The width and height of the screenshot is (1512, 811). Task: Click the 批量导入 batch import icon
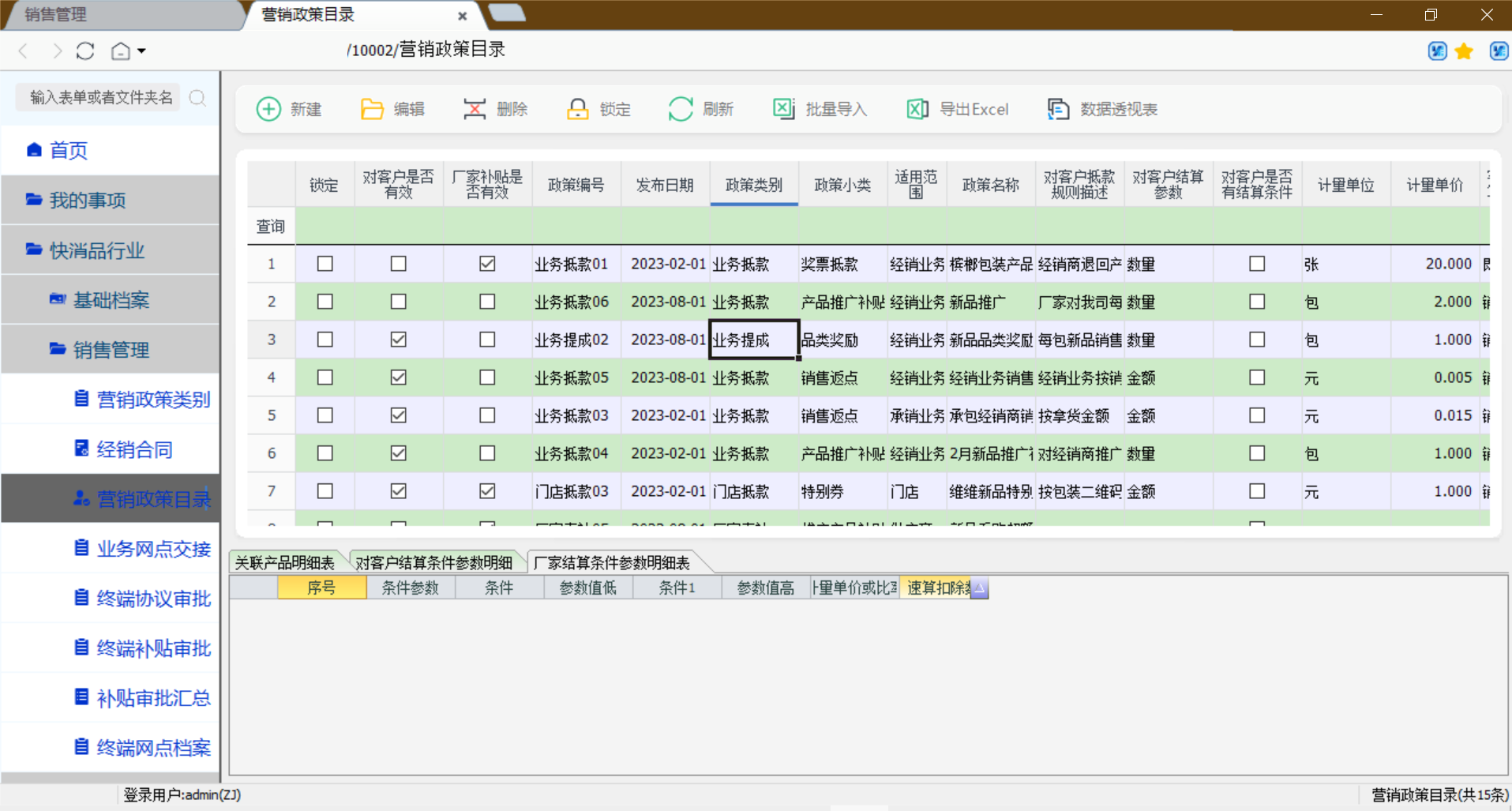click(x=783, y=109)
